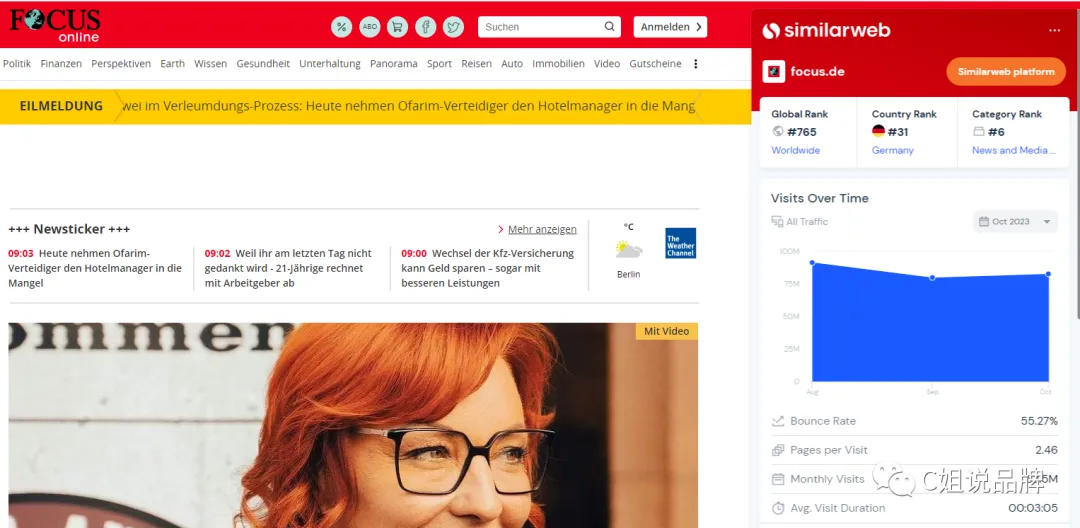Click the Bounce Rate chart icon
The height and width of the screenshot is (528, 1080).
click(778, 421)
